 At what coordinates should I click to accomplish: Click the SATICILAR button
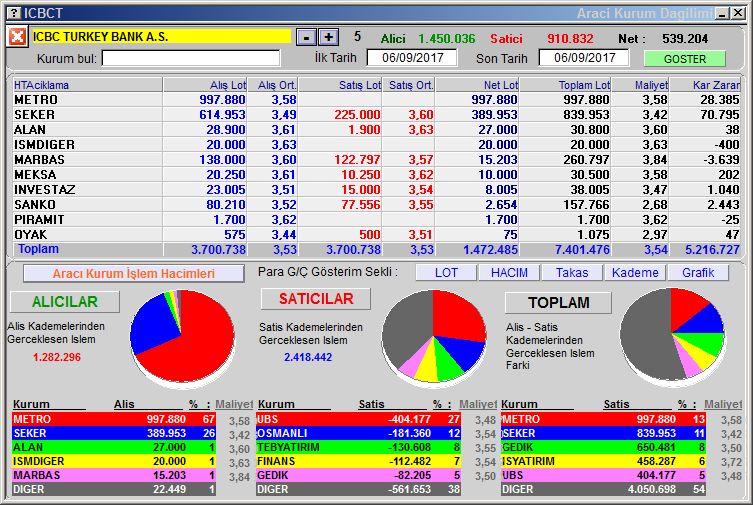316,299
